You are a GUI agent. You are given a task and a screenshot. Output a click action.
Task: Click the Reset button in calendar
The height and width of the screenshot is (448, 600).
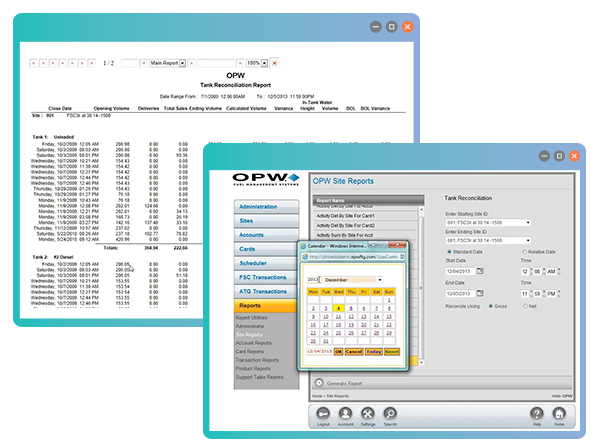click(x=392, y=351)
